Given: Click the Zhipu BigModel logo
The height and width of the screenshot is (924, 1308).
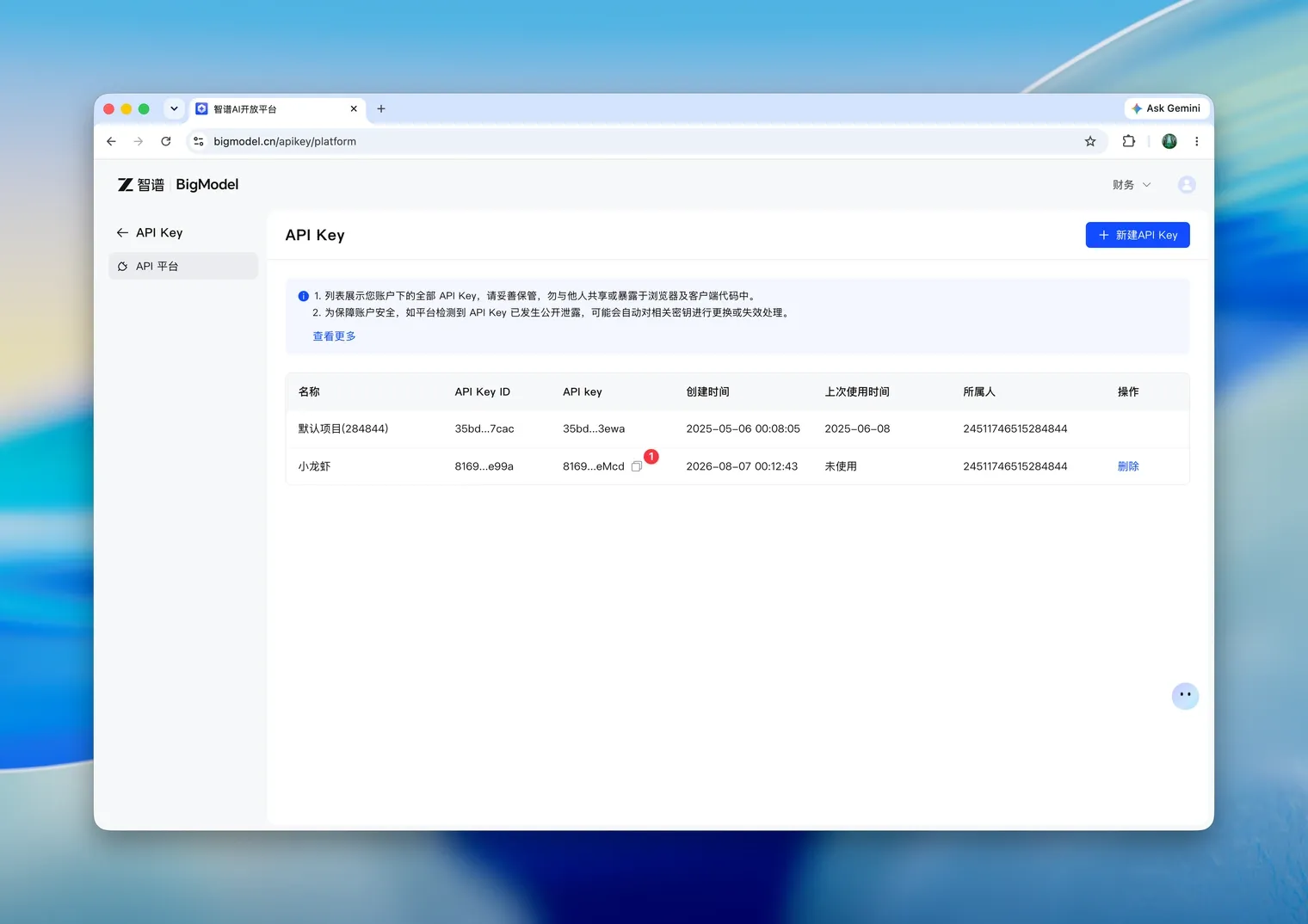Looking at the screenshot, I should [178, 185].
